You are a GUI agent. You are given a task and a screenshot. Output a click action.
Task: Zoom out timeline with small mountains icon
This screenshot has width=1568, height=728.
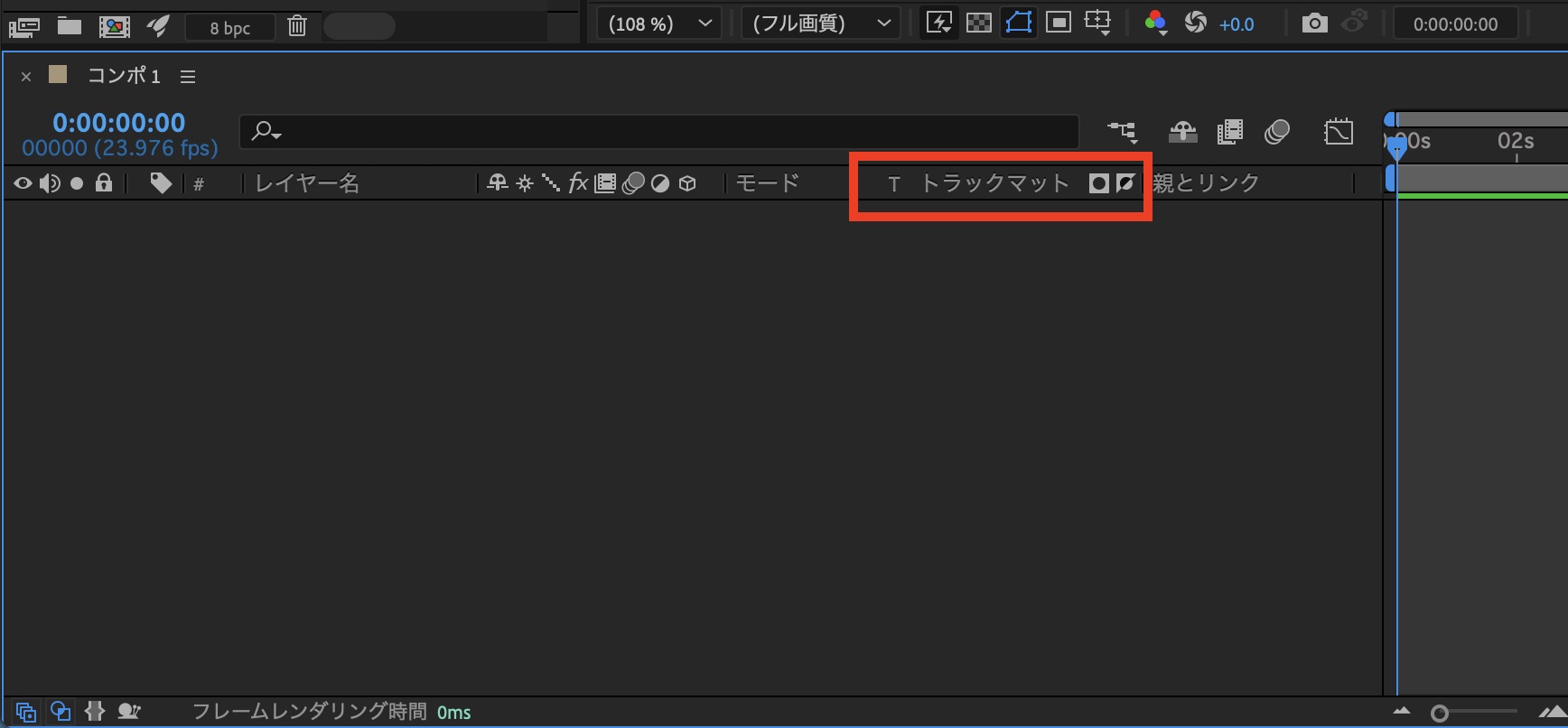[x=1401, y=712]
